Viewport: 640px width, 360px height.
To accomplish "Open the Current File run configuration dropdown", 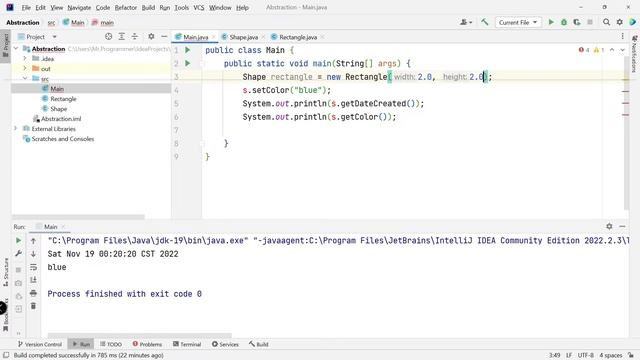I will (x=518, y=22).
